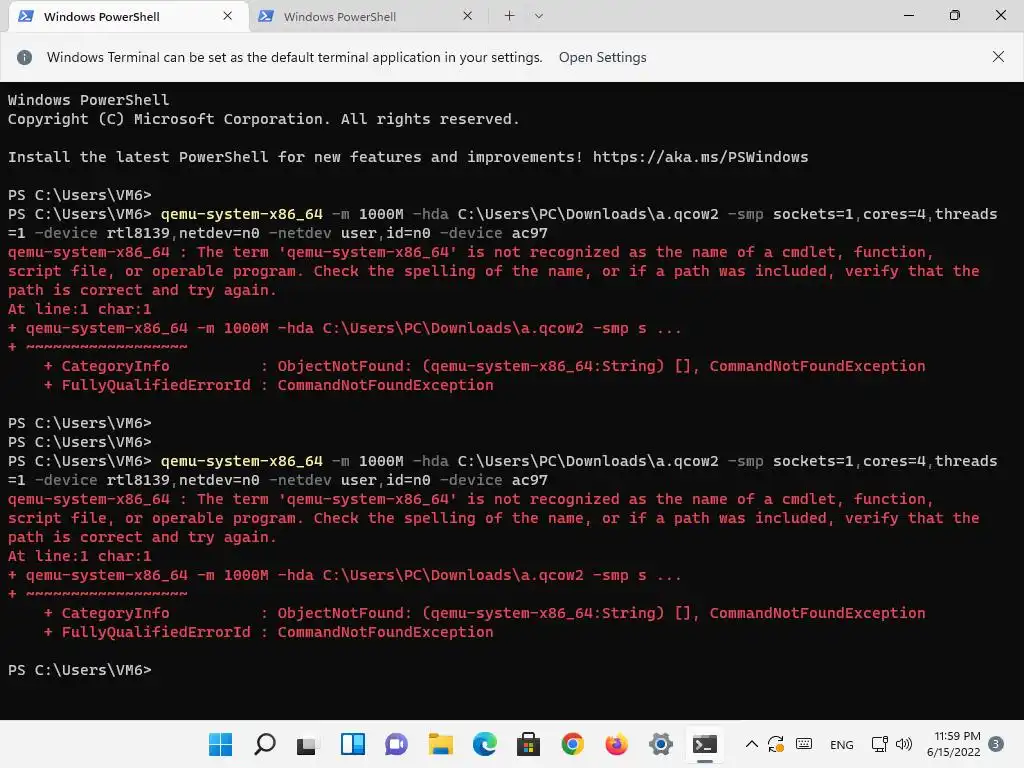Open File Explorer from the taskbar
This screenshot has height=768, width=1024.
tap(441, 744)
